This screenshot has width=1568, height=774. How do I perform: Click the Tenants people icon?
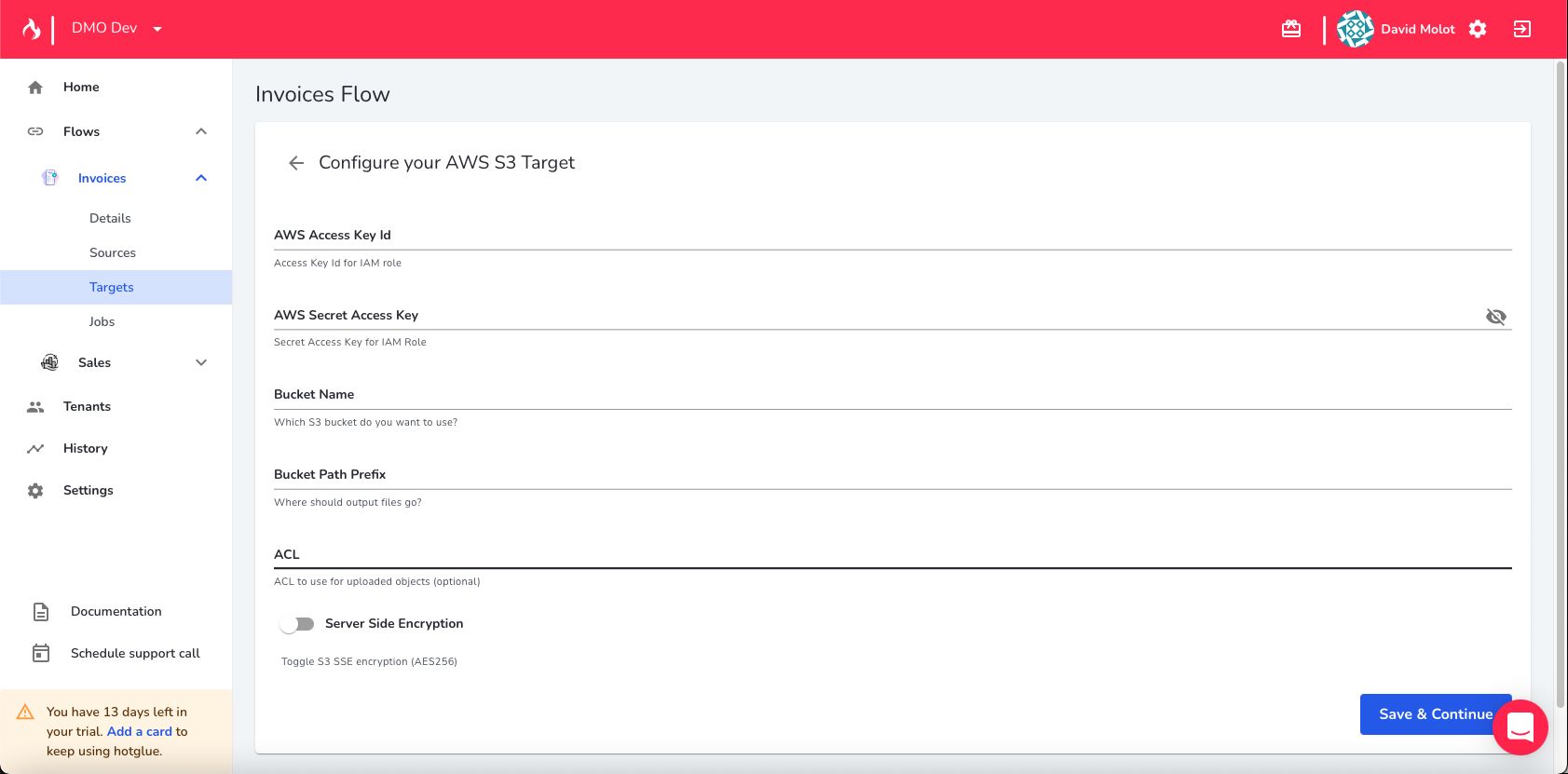click(x=35, y=406)
